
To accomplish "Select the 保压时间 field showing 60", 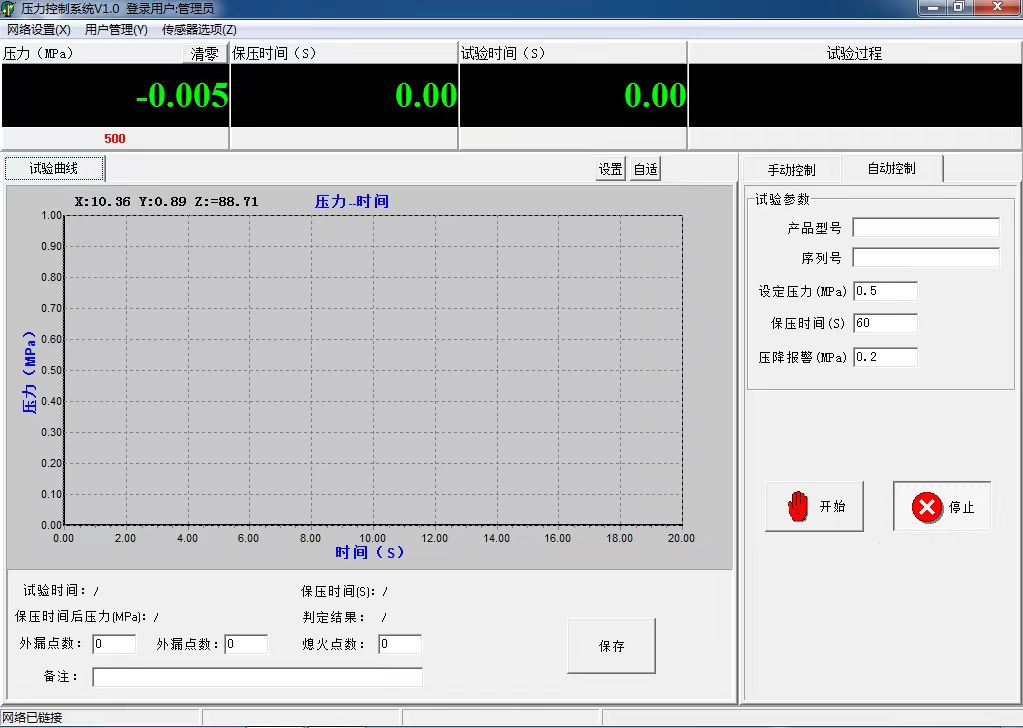I will coord(884,323).
